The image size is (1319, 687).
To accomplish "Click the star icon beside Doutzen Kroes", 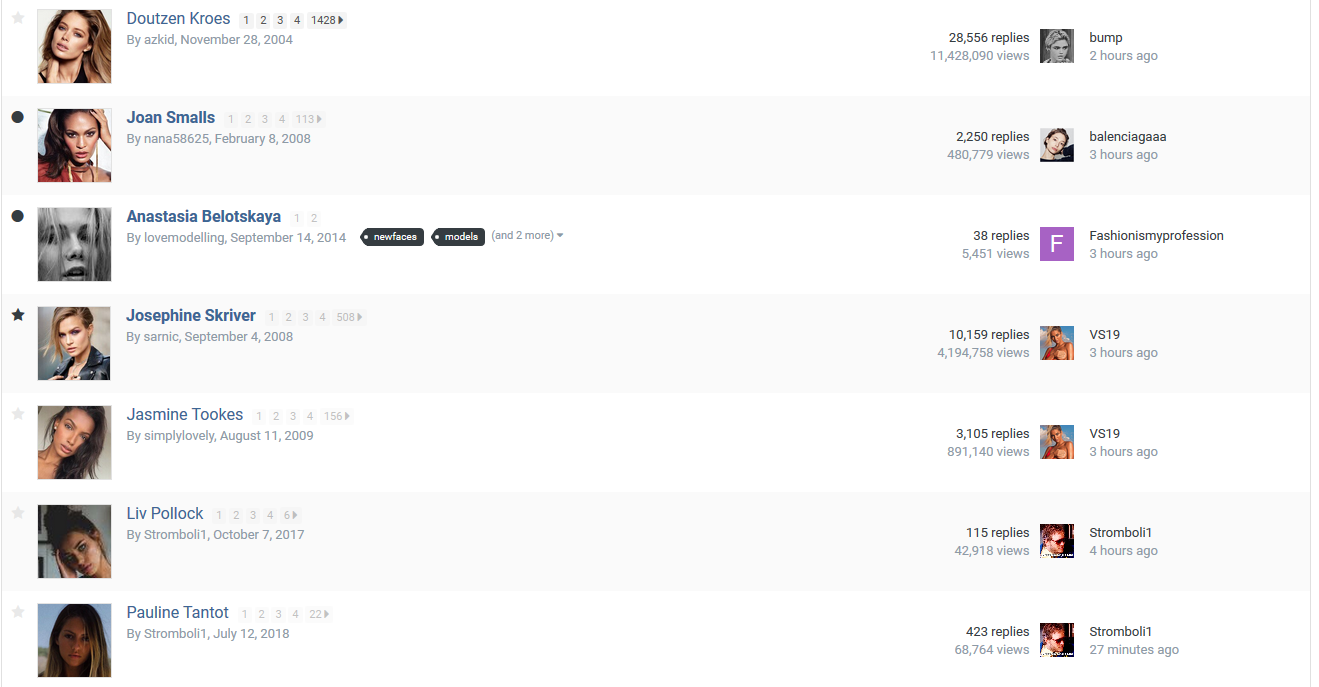I will 18,18.
